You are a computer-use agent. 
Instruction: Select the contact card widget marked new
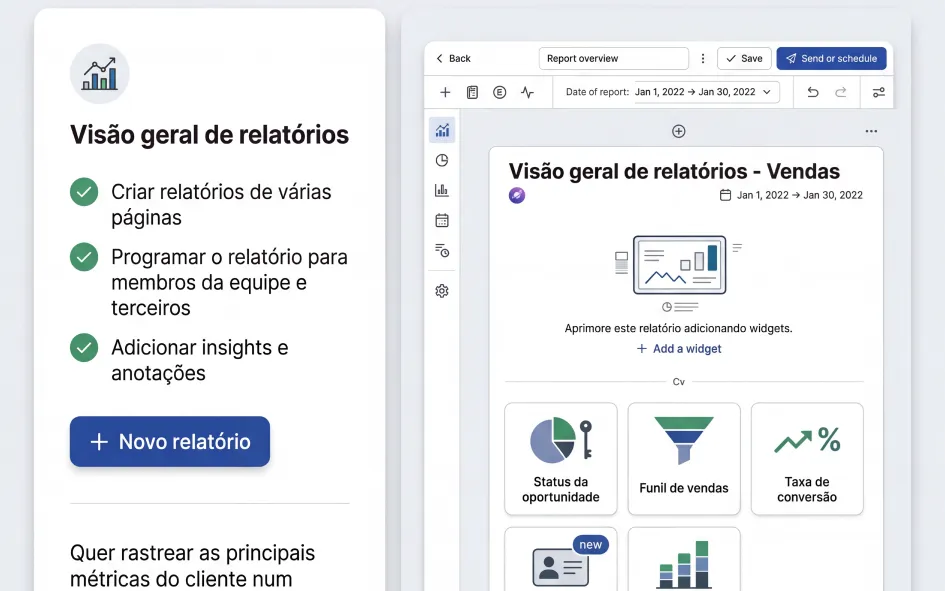tap(560, 559)
